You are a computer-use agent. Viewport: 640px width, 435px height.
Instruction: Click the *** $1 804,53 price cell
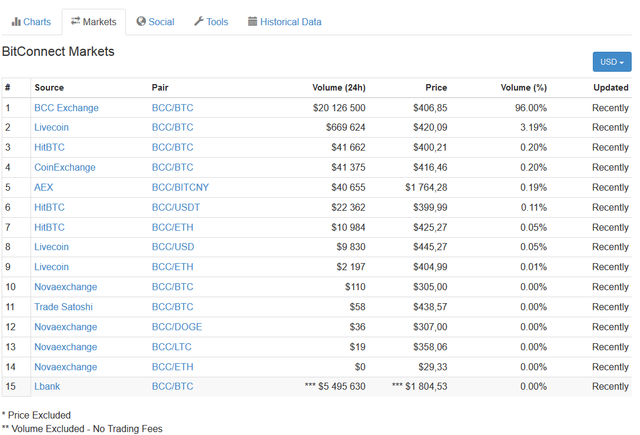tap(420, 386)
